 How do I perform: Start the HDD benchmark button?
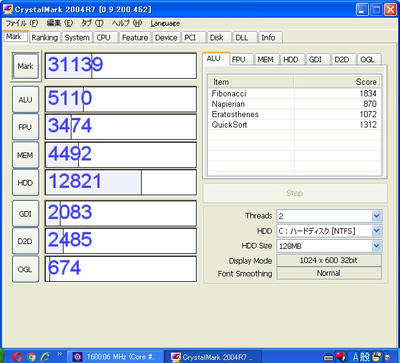25,183
